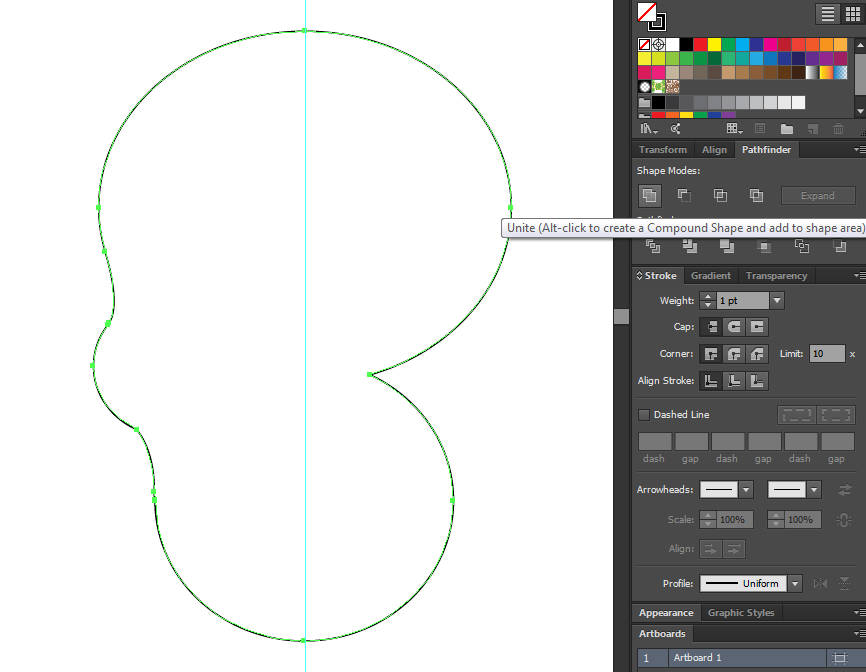Switch swatches to thumbnail grid view
The width and height of the screenshot is (866, 672).
[855, 14]
